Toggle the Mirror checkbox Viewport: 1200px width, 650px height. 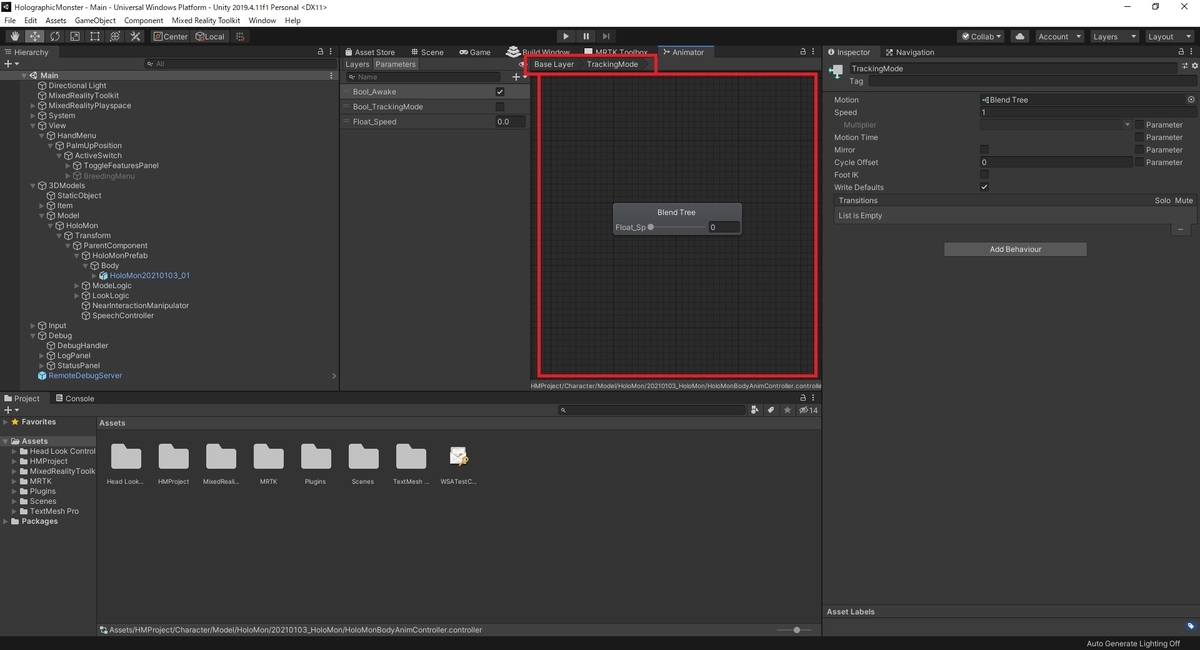(x=984, y=150)
